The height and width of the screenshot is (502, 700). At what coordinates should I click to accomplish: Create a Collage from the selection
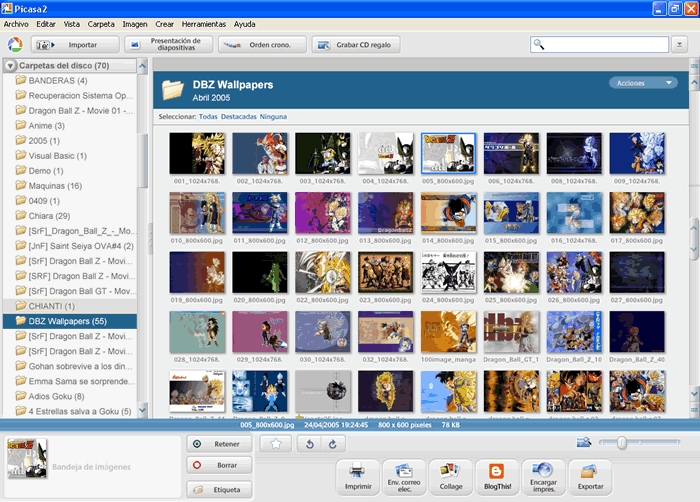pyautogui.click(x=451, y=477)
